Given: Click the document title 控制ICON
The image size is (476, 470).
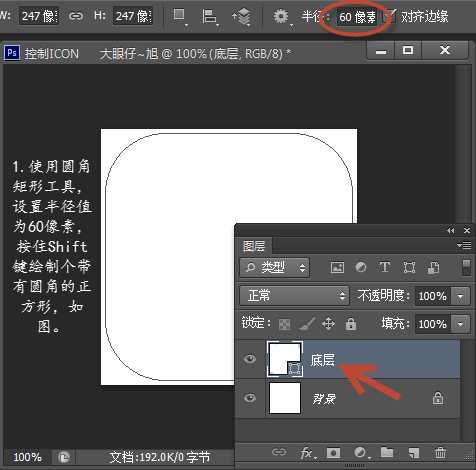Looking at the screenshot, I should tap(52, 54).
